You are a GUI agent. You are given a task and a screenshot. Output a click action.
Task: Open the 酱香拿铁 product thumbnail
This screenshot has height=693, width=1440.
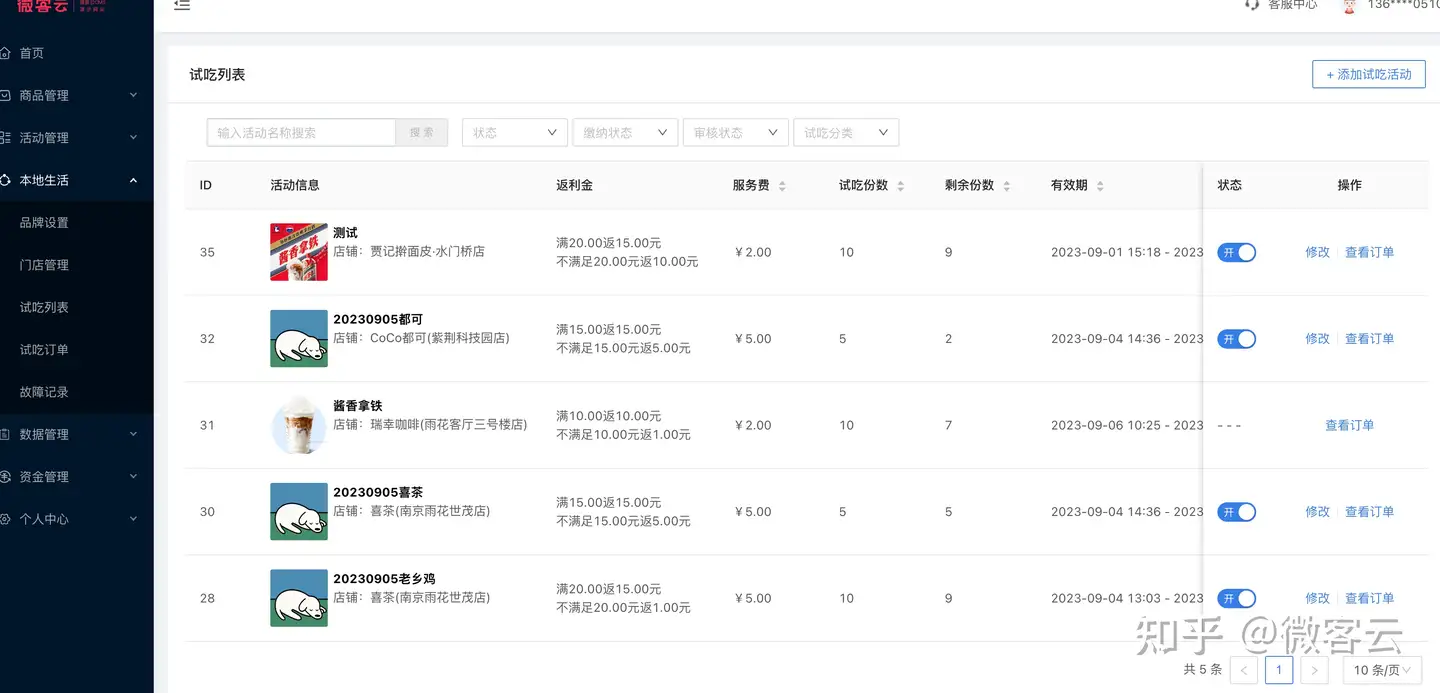coord(299,425)
